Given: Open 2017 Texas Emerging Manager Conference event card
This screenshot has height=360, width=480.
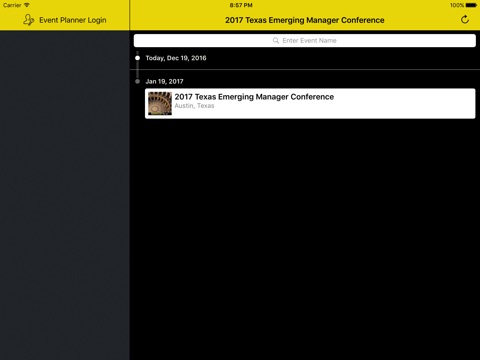Looking at the screenshot, I should [x=310, y=103].
